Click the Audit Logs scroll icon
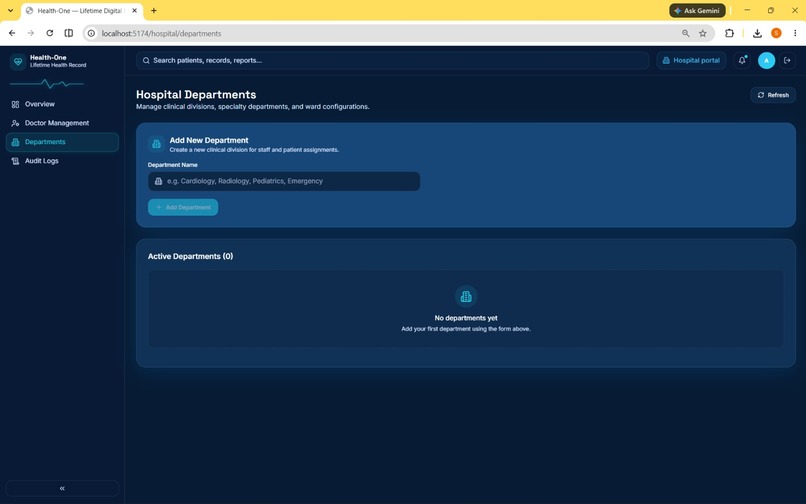Screen dimensions: 806x504 (x=15, y=161)
